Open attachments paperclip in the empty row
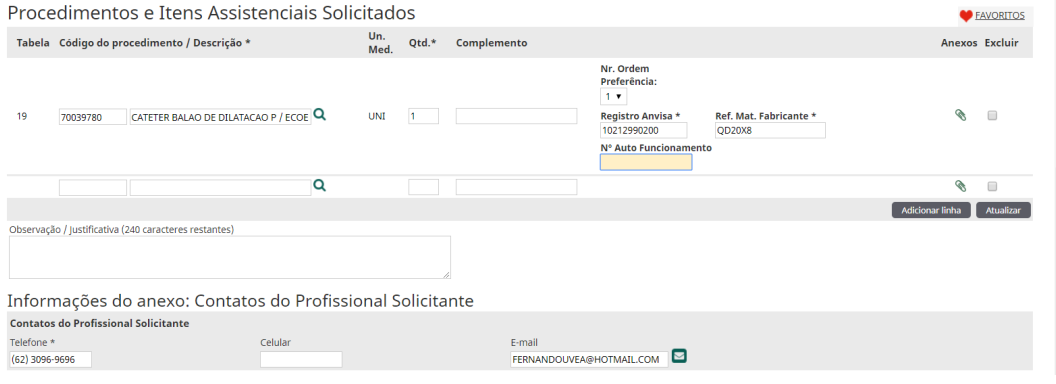 tap(960, 186)
